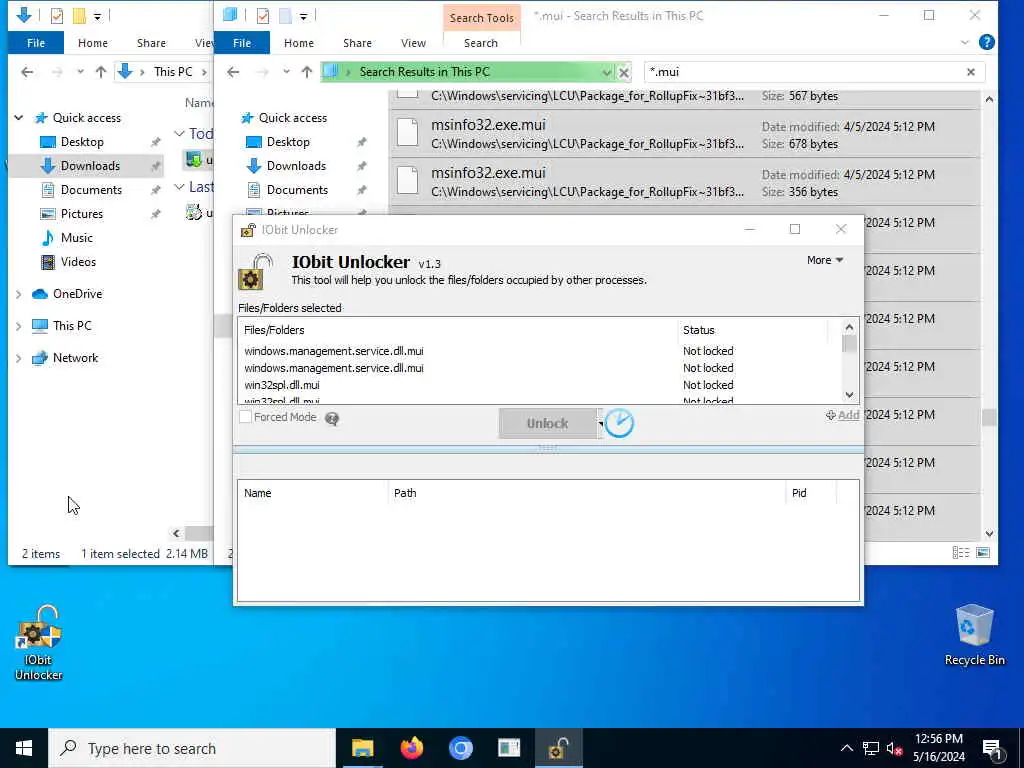
Task: Open the More dropdown in IObit Unlocker
Action: pyautogui.click(x=825, y=260)
